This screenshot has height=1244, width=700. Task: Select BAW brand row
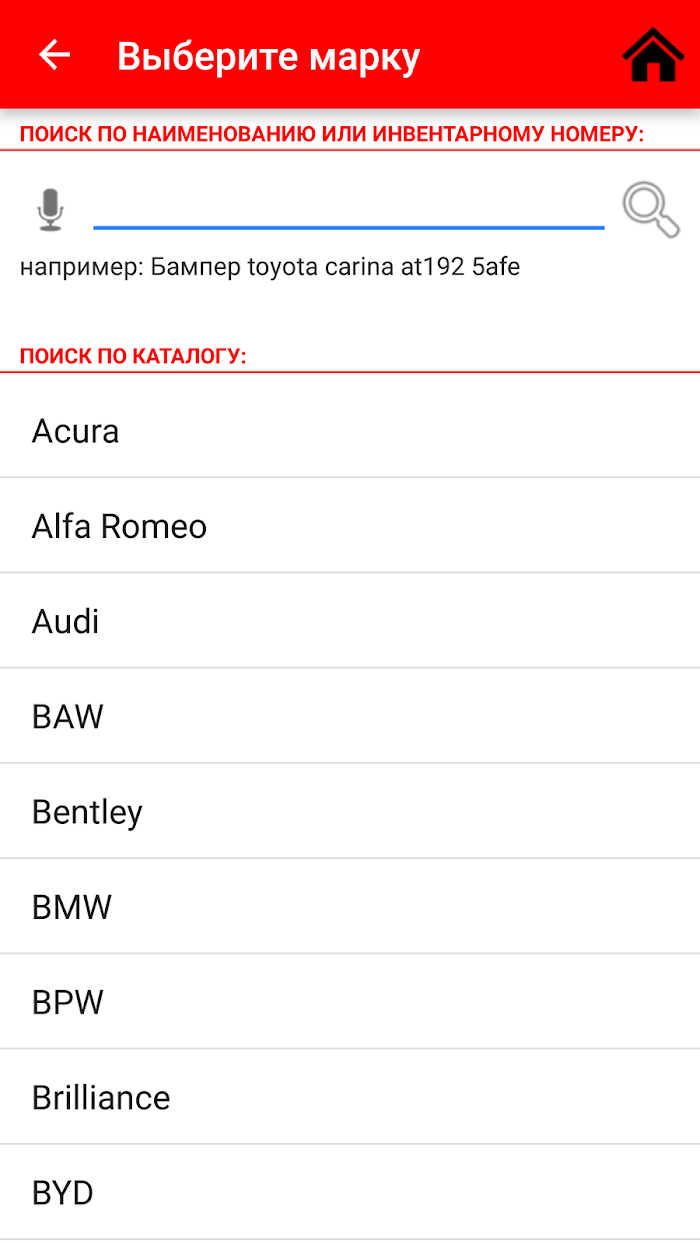[x=350, y=716]
